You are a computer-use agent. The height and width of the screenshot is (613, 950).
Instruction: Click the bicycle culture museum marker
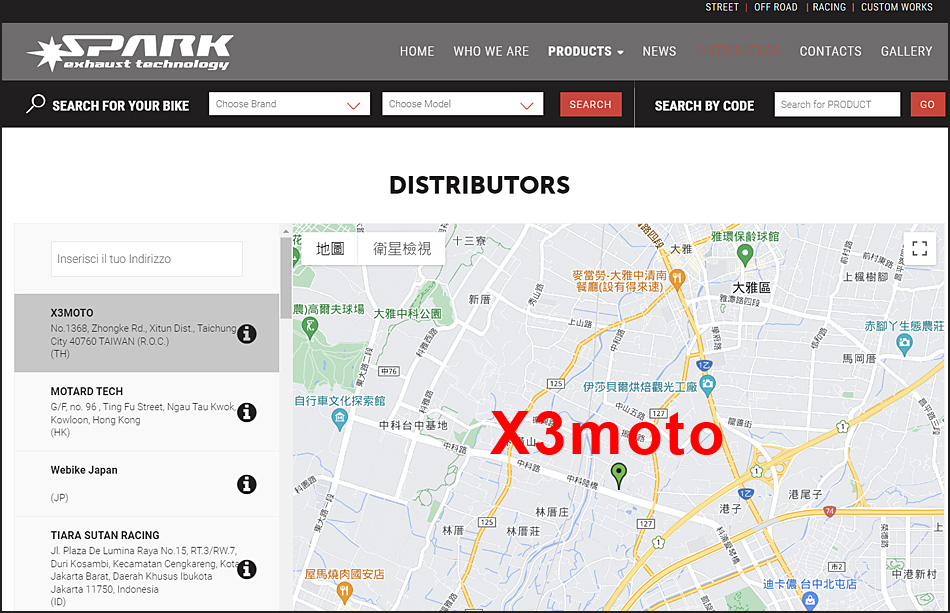(x=340, y=419)
